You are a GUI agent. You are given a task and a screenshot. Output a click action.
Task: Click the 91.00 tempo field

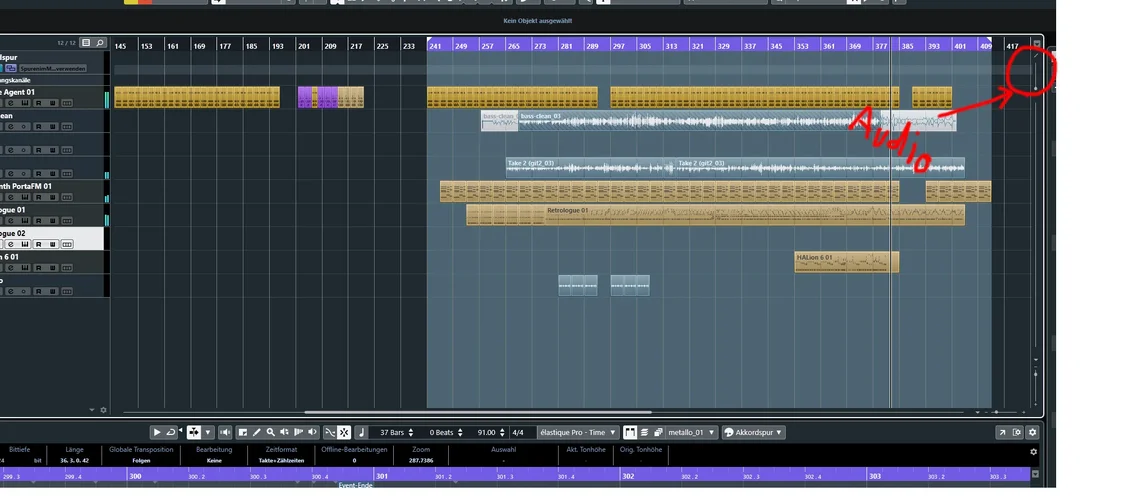485,432
